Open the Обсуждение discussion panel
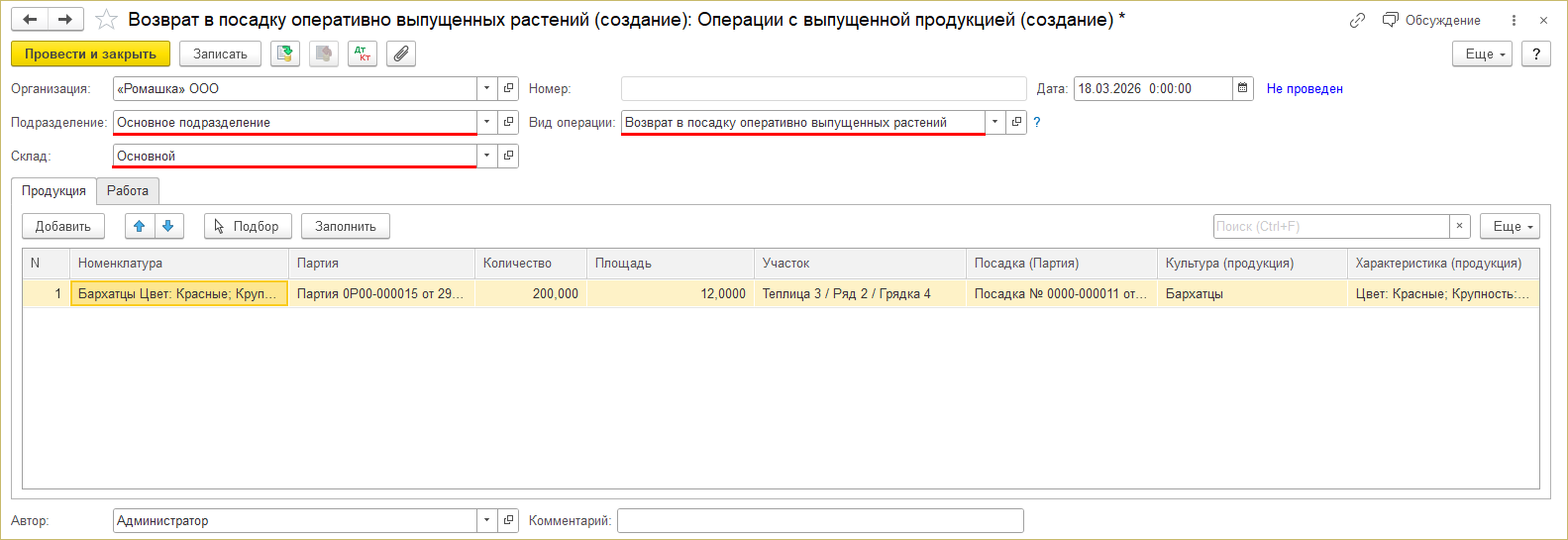Screen dimensions: 1568x540 pos(1431,20)
